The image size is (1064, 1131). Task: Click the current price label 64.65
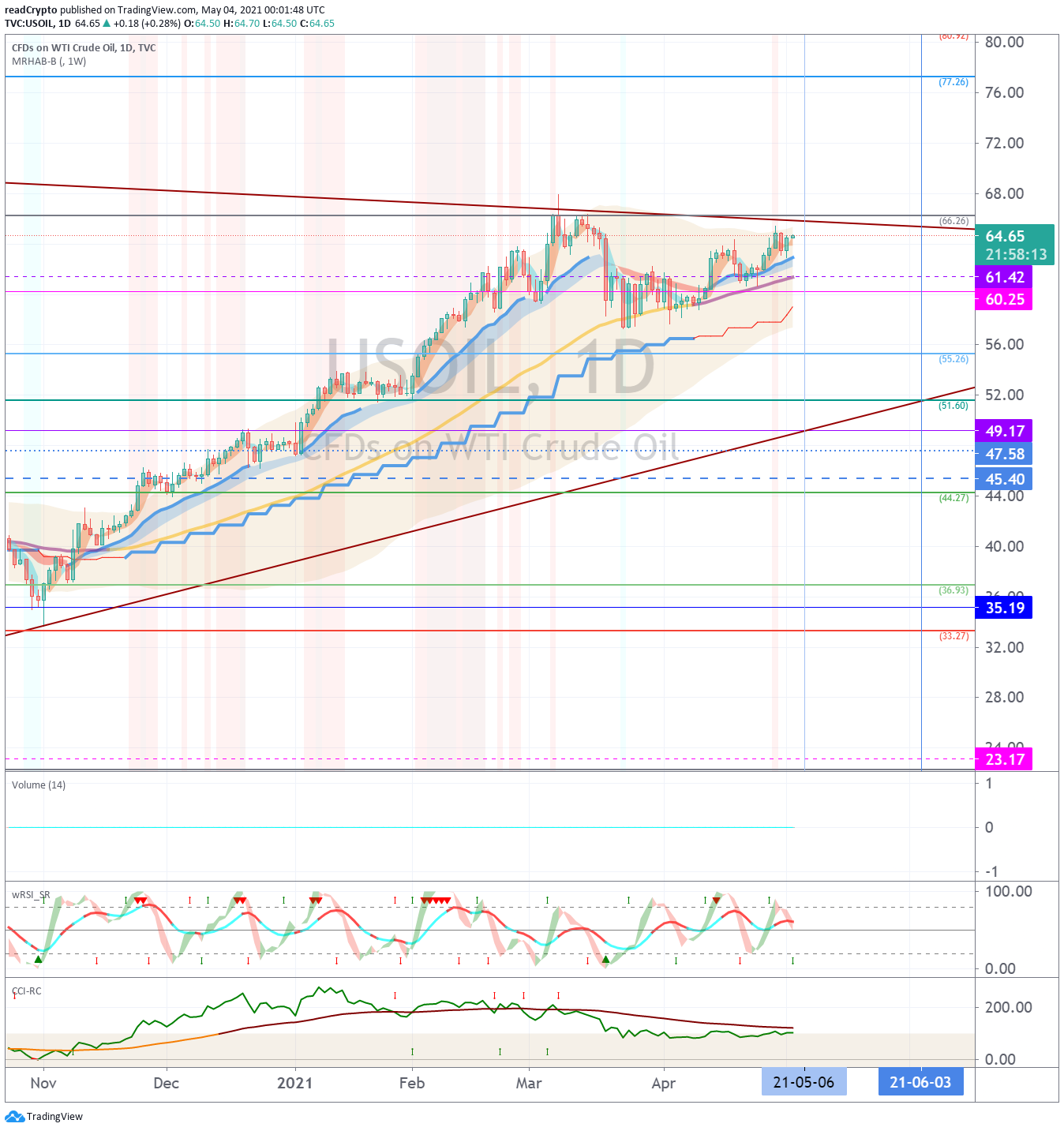(x=1005, y=236)
